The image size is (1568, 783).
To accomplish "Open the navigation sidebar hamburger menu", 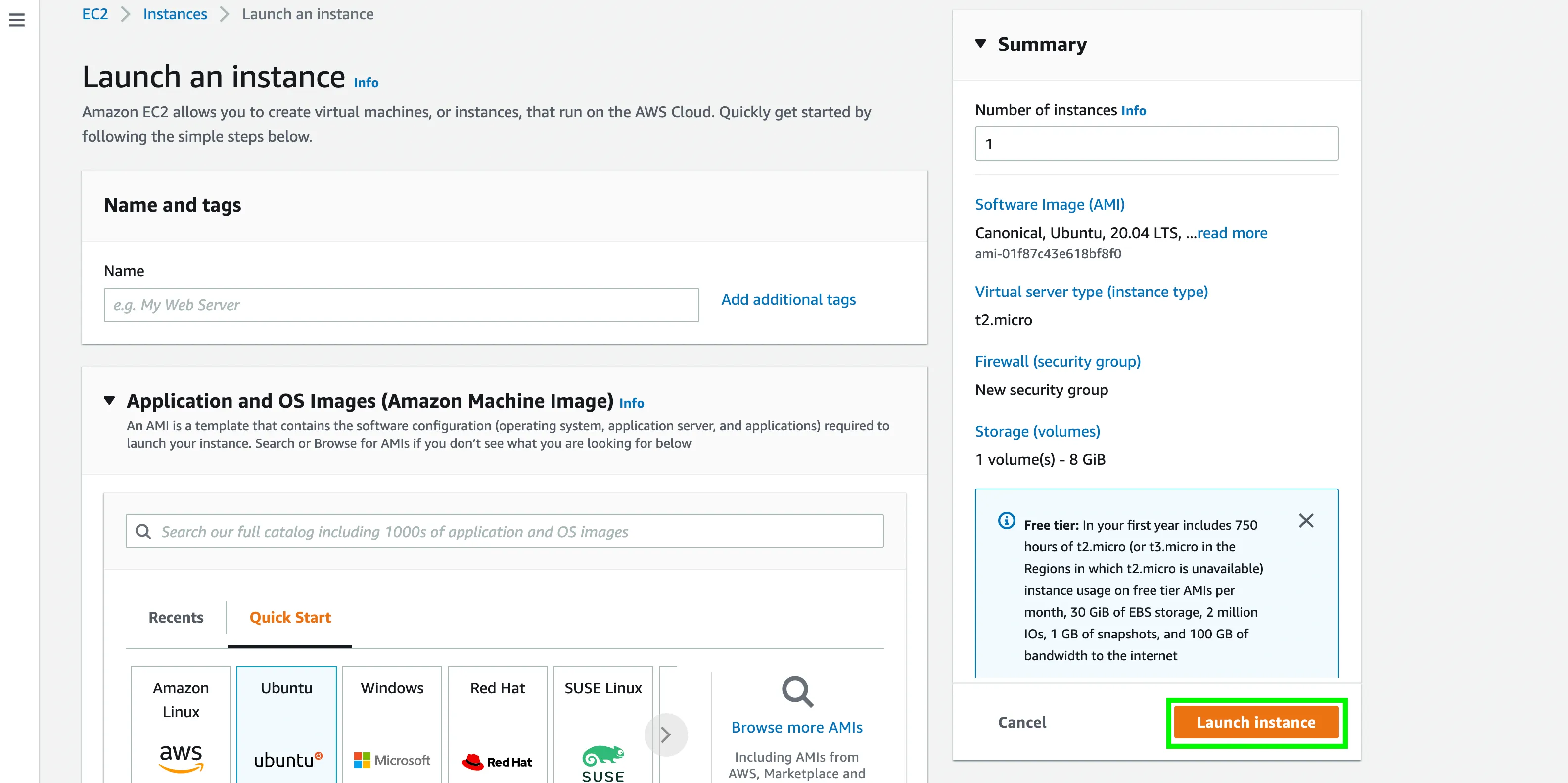I will 16,20.
